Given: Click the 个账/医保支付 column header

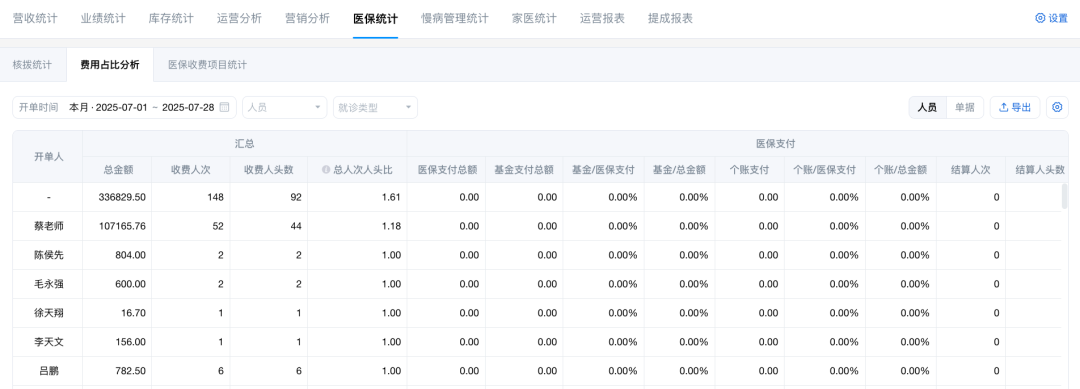Looking at the screenshot, I should click(x=824, y=169).
